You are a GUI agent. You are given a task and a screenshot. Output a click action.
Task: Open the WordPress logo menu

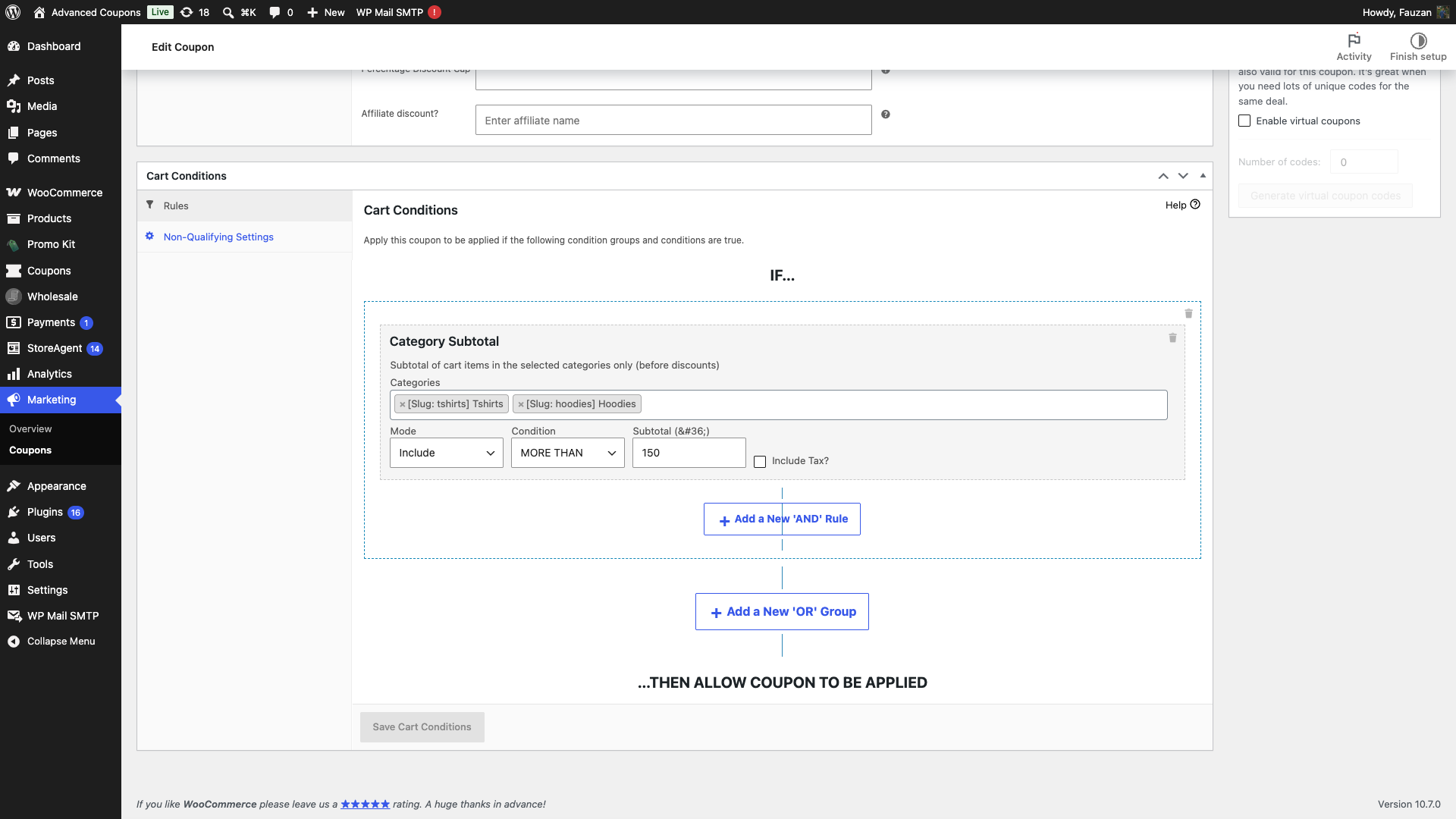[x=13, y=12]
